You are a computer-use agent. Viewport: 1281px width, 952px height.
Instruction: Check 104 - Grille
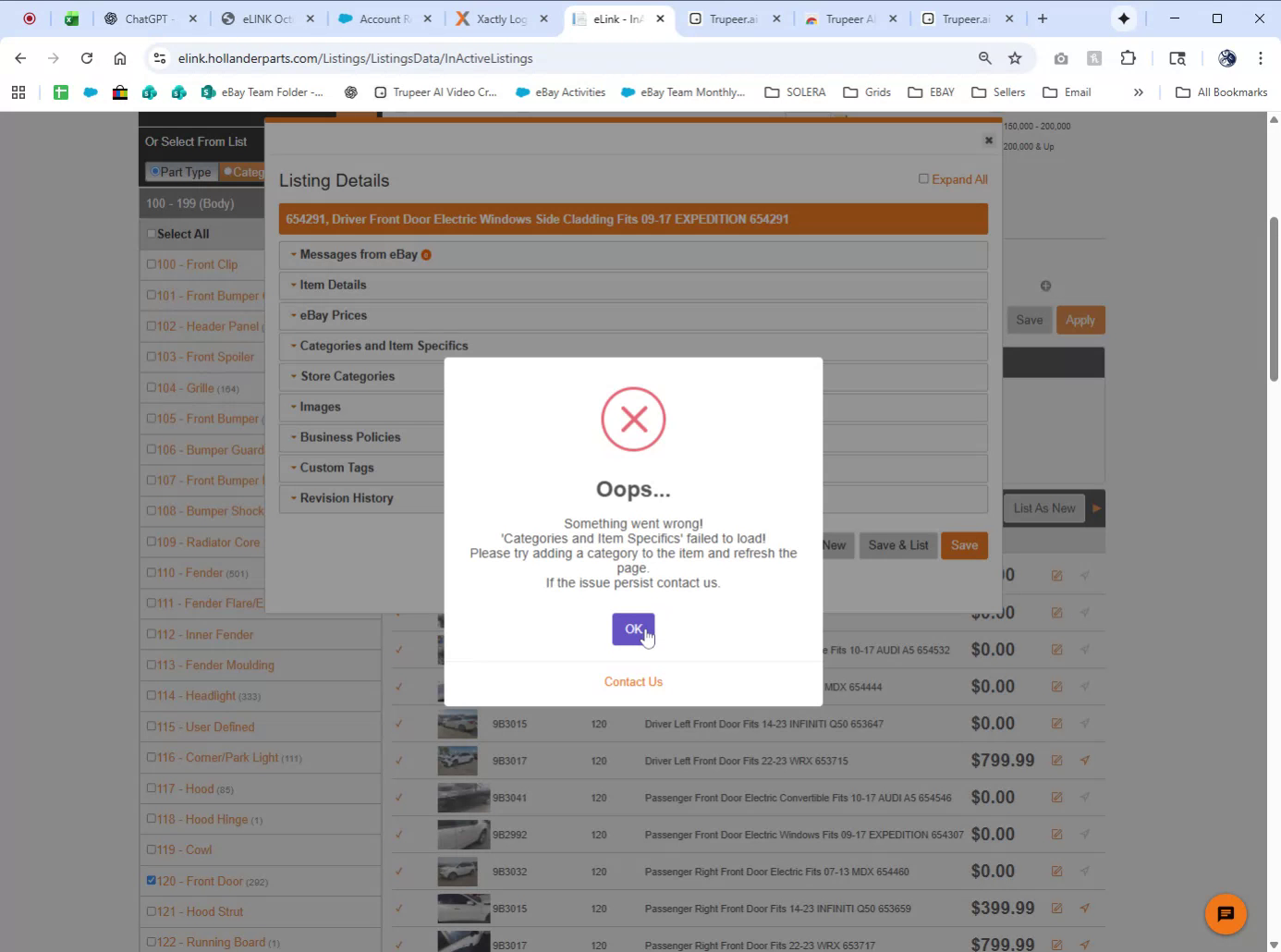point(151,387)
